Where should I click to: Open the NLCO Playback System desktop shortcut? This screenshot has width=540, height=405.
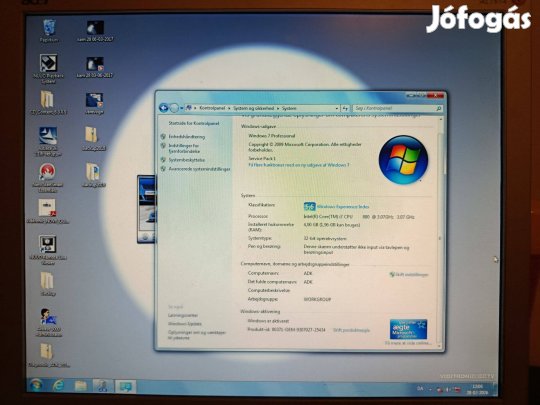[x=48, y=69]
